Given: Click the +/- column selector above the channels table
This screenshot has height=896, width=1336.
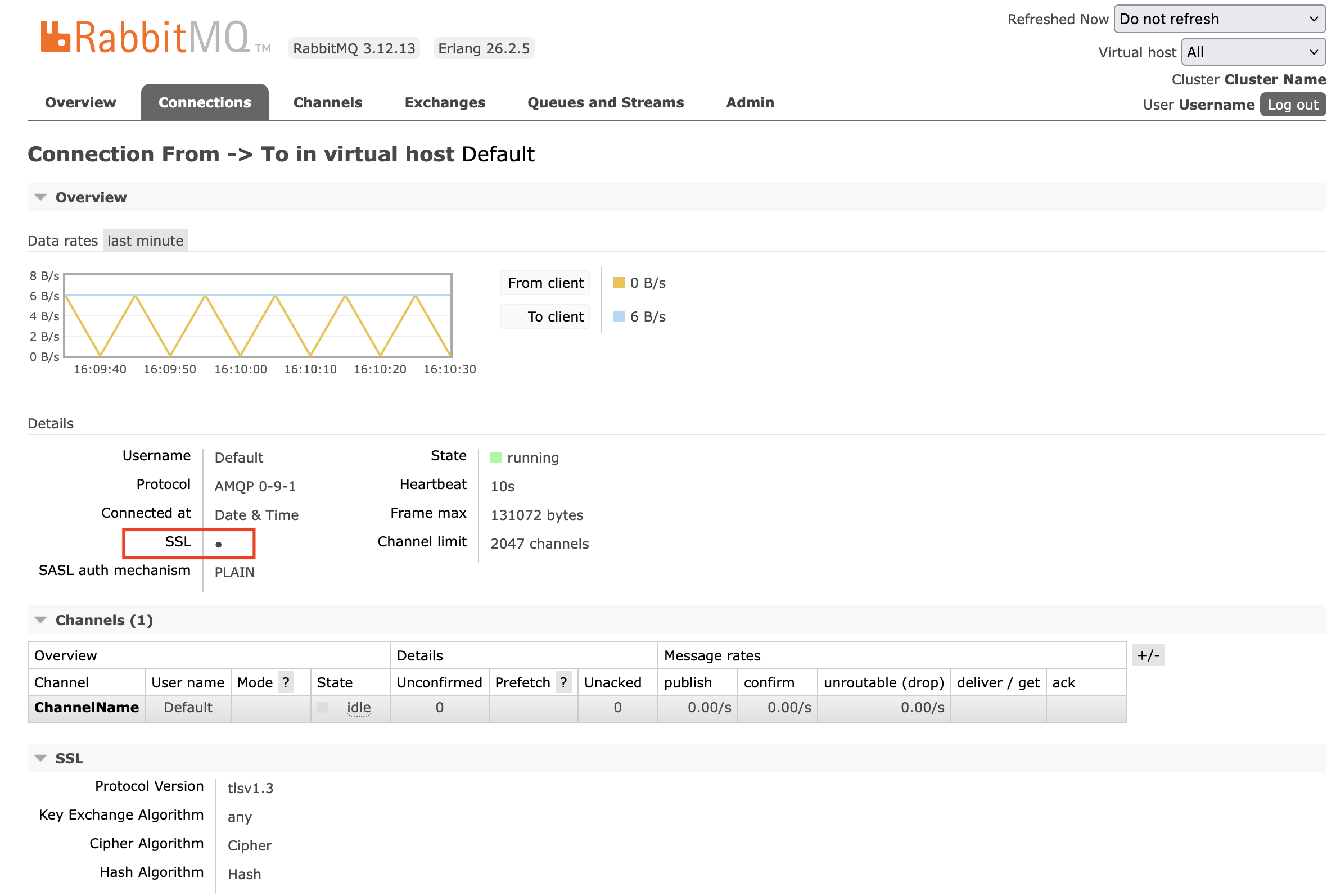Looking at the screenshot, I should pyautogui.click(x=1149, y=655).
